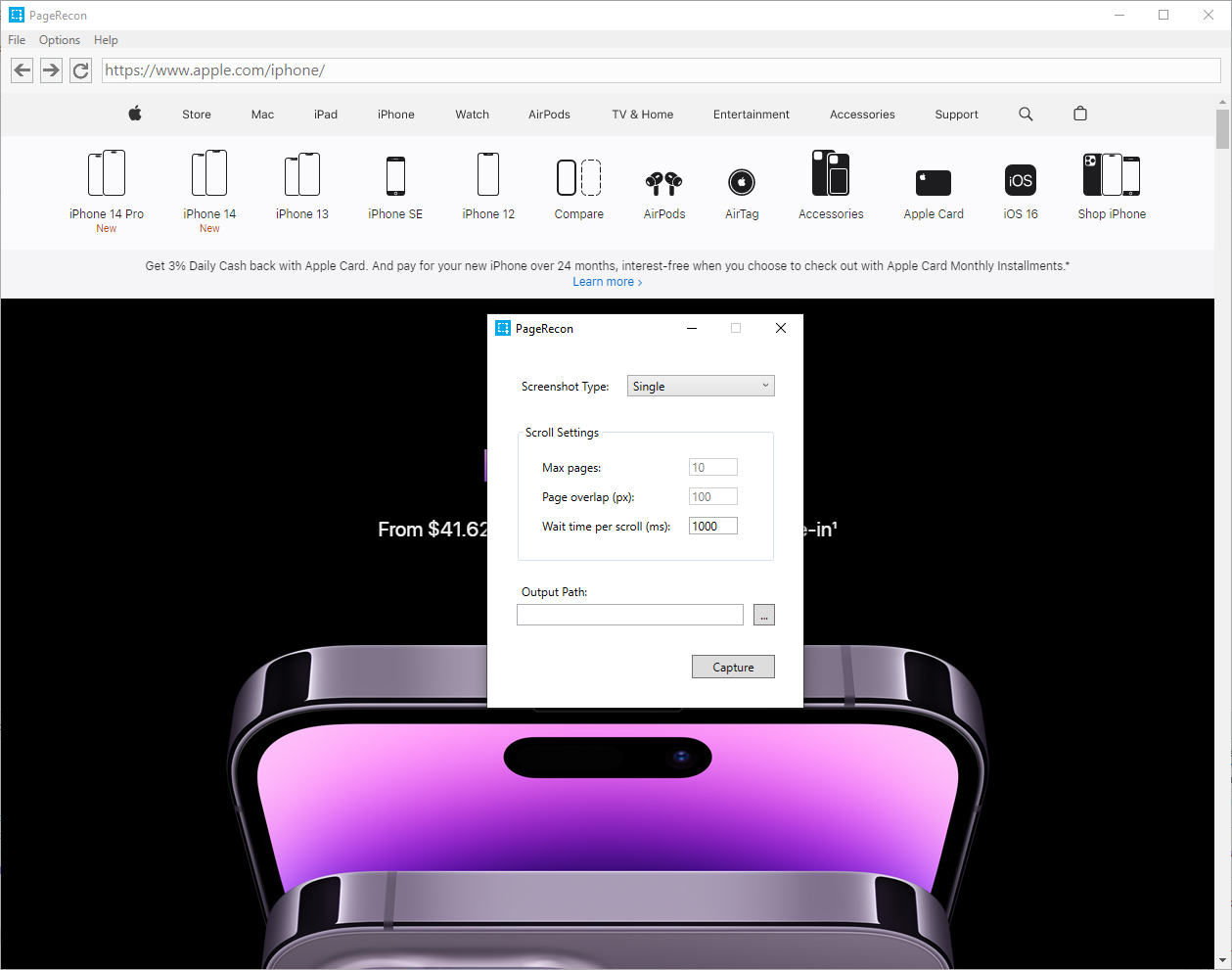The height and width of the screenshot is (970, 1232).
Task: Open the shopping bag icon
Action: 1080,114
